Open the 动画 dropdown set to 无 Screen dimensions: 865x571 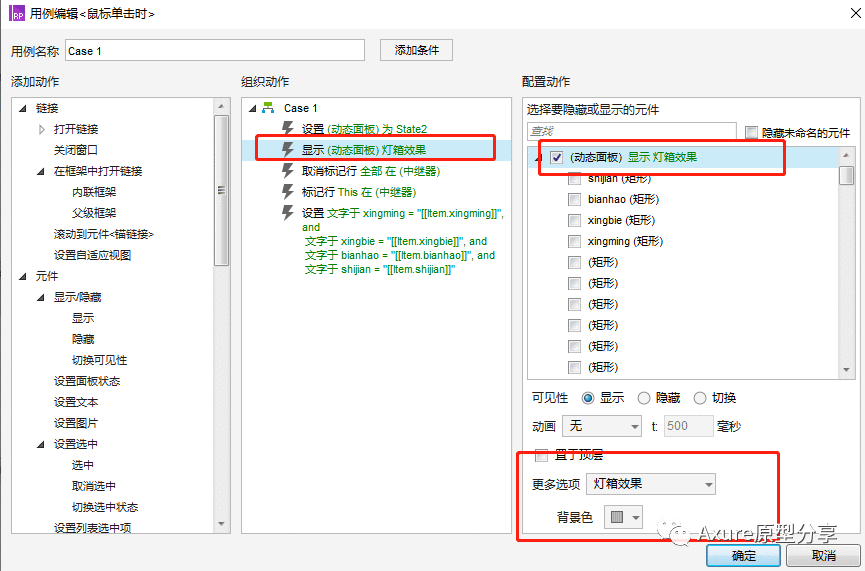[x=602, y=426]
